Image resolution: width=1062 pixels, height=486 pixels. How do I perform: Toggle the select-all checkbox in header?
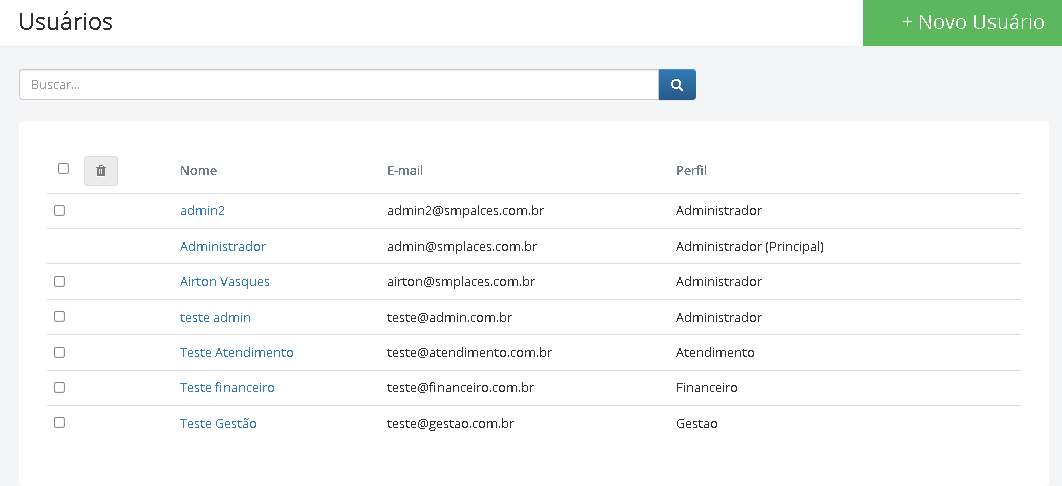[x=64, y=169]
